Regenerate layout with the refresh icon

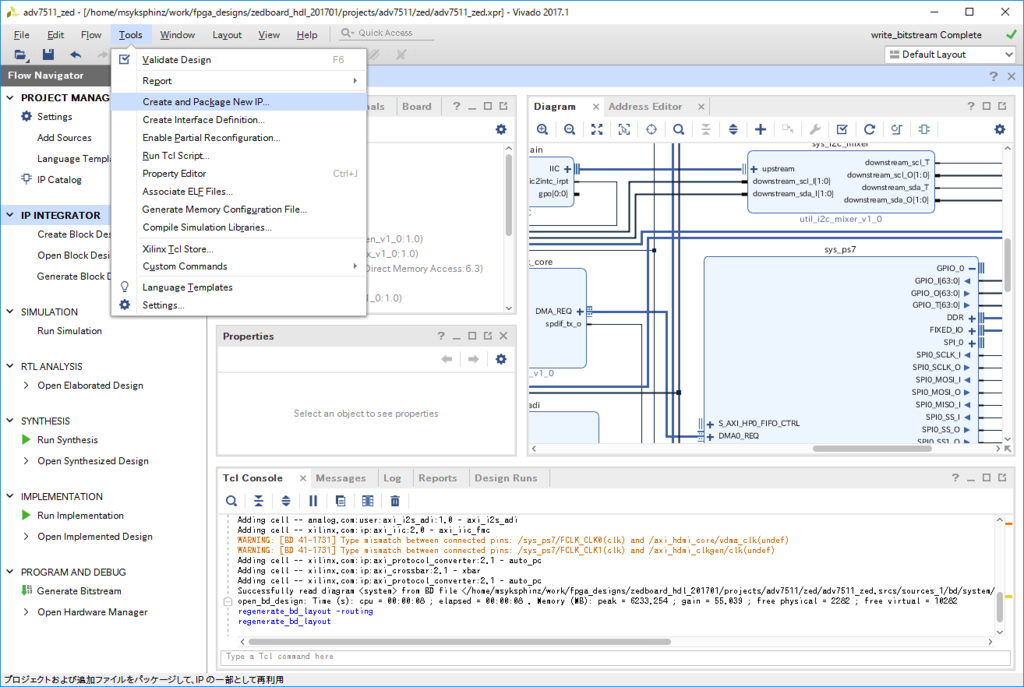(x=869, y=129)
